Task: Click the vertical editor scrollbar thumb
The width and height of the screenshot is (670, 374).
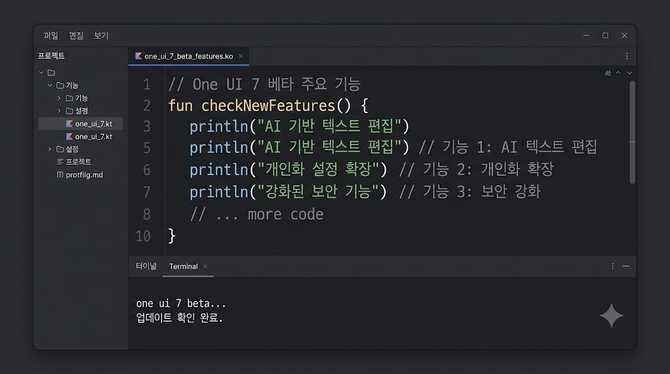Action: (632, 133)
